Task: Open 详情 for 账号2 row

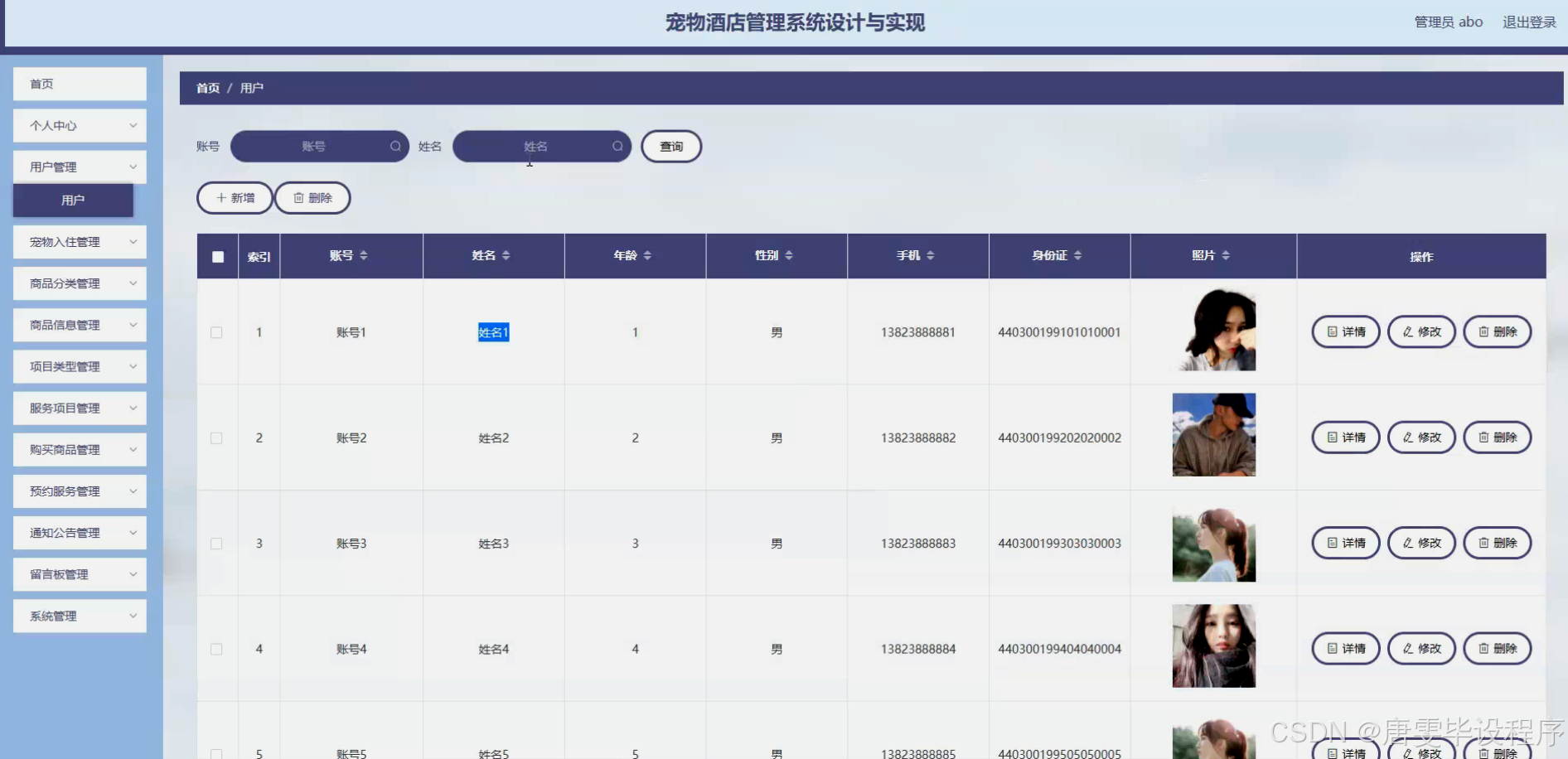Action: point(1346,437)
